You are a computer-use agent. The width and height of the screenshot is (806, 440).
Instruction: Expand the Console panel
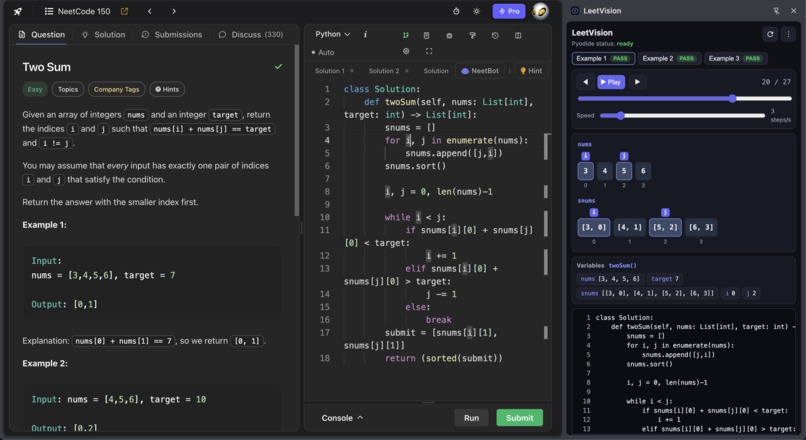point(342,418)
